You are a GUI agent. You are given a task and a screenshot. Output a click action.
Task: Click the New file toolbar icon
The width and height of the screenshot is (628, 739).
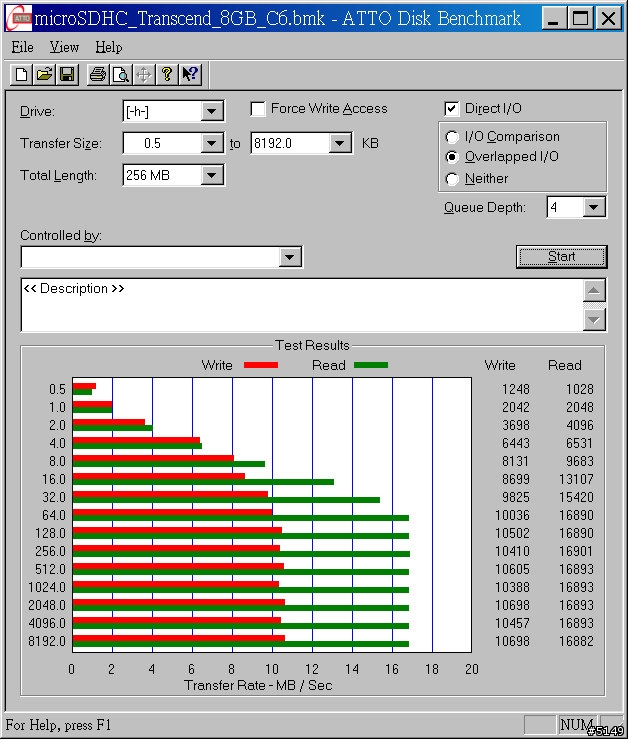pyautogui.click(x=22, y=74)
